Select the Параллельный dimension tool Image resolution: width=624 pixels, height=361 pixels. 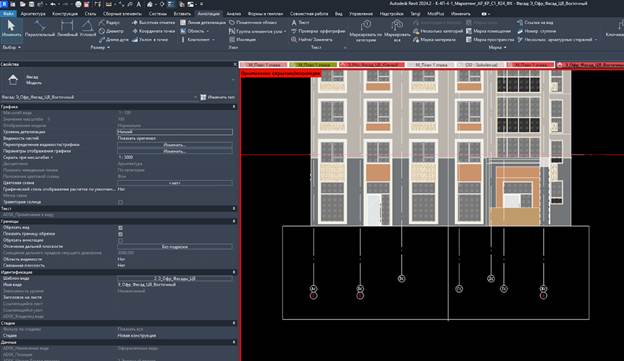(x=40, y=28)
